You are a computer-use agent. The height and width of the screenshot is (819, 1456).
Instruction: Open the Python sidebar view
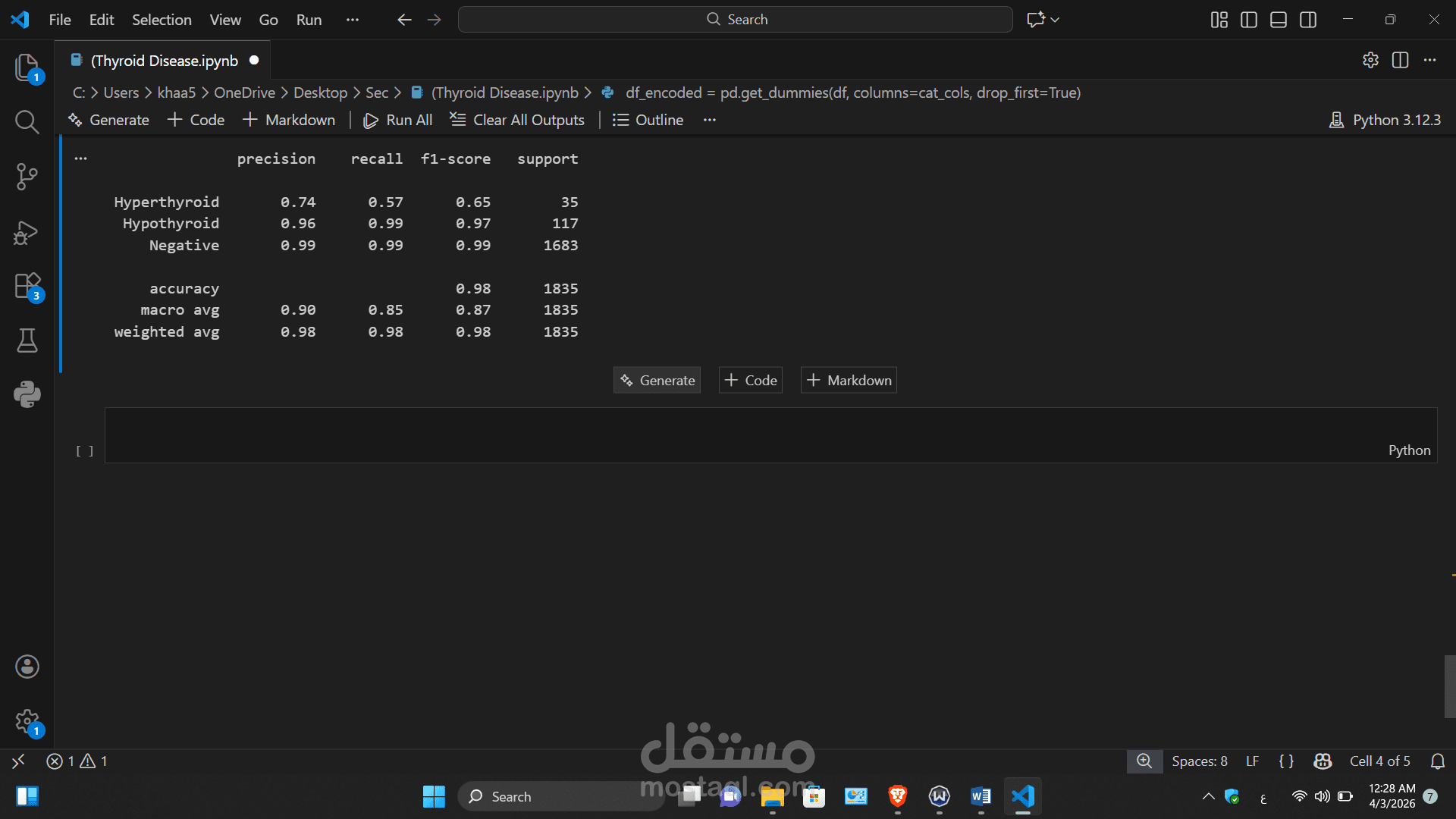pos(27,394)
